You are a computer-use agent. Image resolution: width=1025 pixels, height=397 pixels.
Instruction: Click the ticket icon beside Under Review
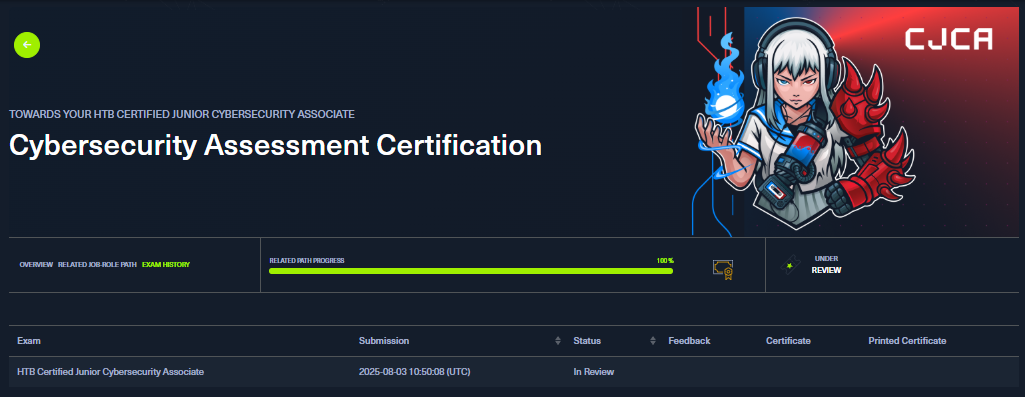point(790,265)
